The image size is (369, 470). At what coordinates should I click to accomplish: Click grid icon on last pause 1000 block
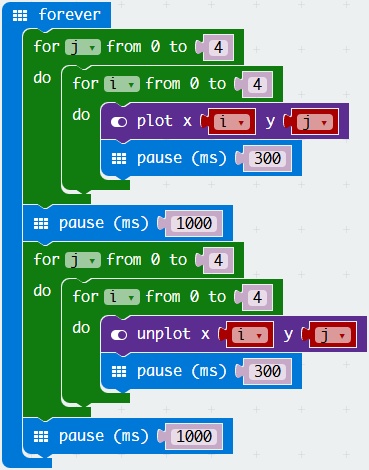[x=41, y=437]
